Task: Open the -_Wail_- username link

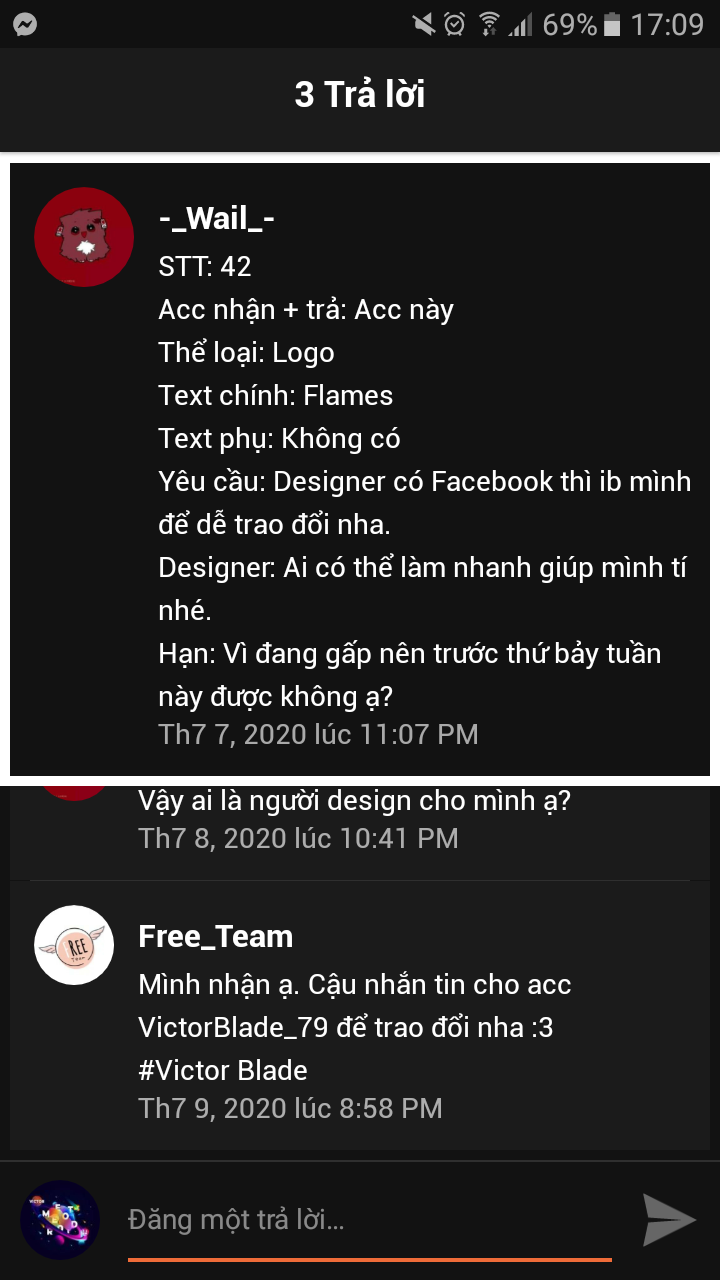Action: (217, 218)
